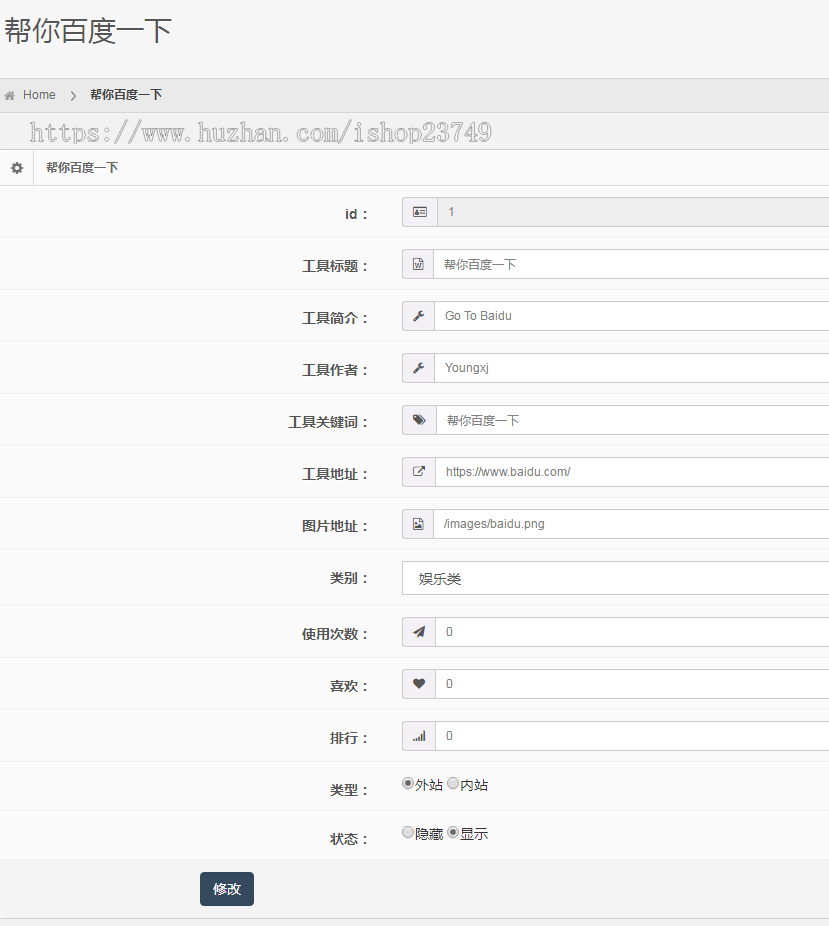Click the external link icon beside 工具地址
This screenshot has width=829, height=926.
tap(419, 472)
